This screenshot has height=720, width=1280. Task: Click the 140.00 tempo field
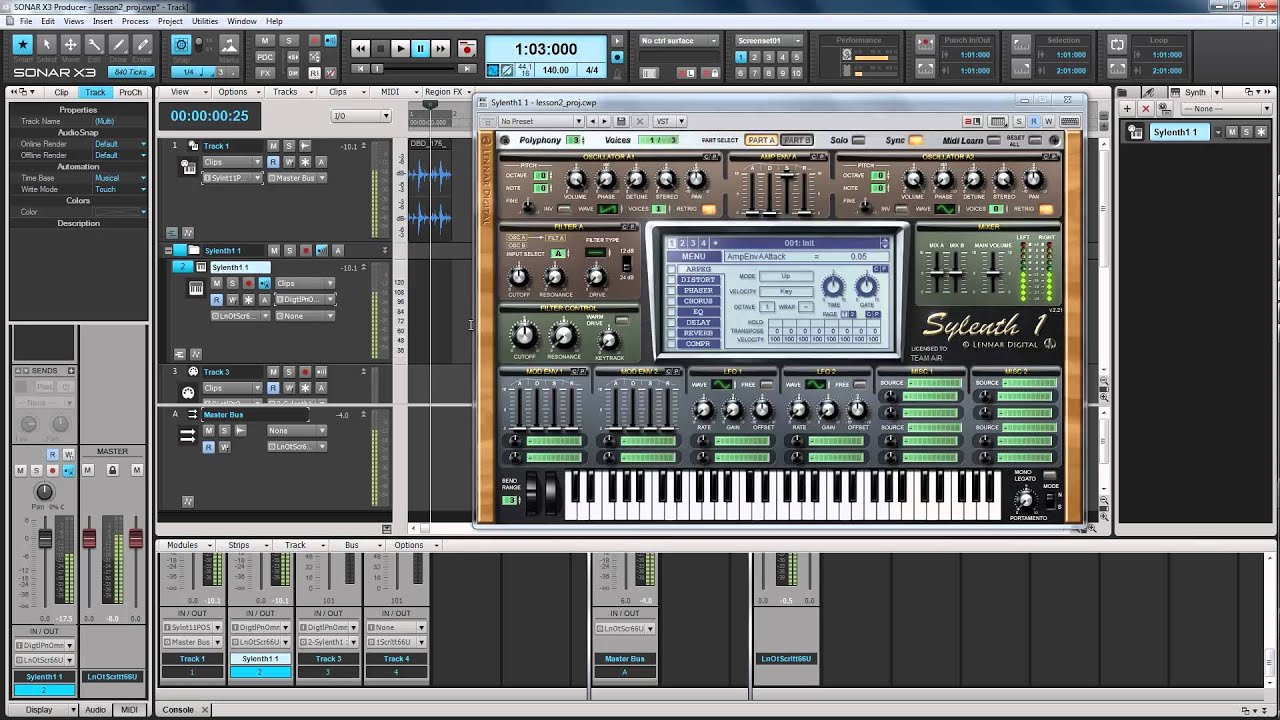pyautogui.click(x=556, y=70)
